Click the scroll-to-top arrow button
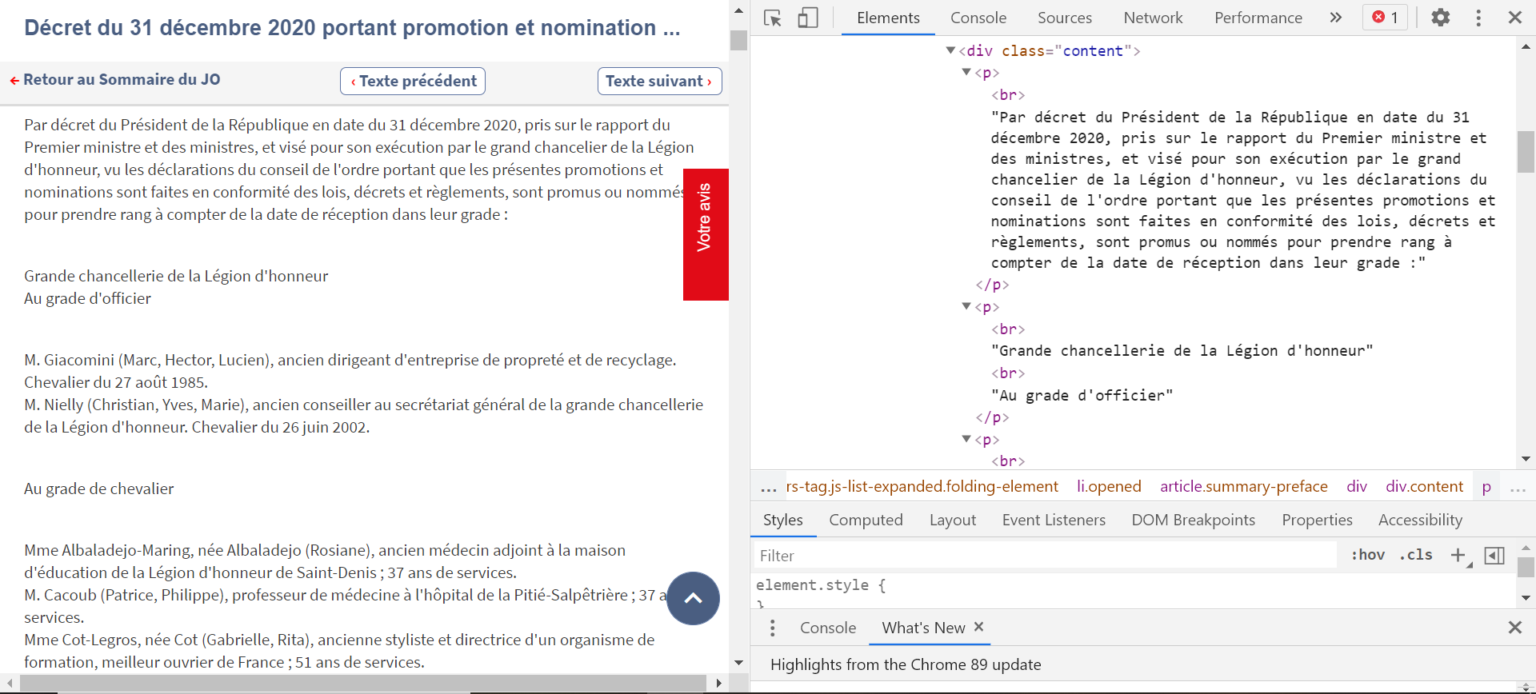1536x694 pixels. tap(693, 598)
